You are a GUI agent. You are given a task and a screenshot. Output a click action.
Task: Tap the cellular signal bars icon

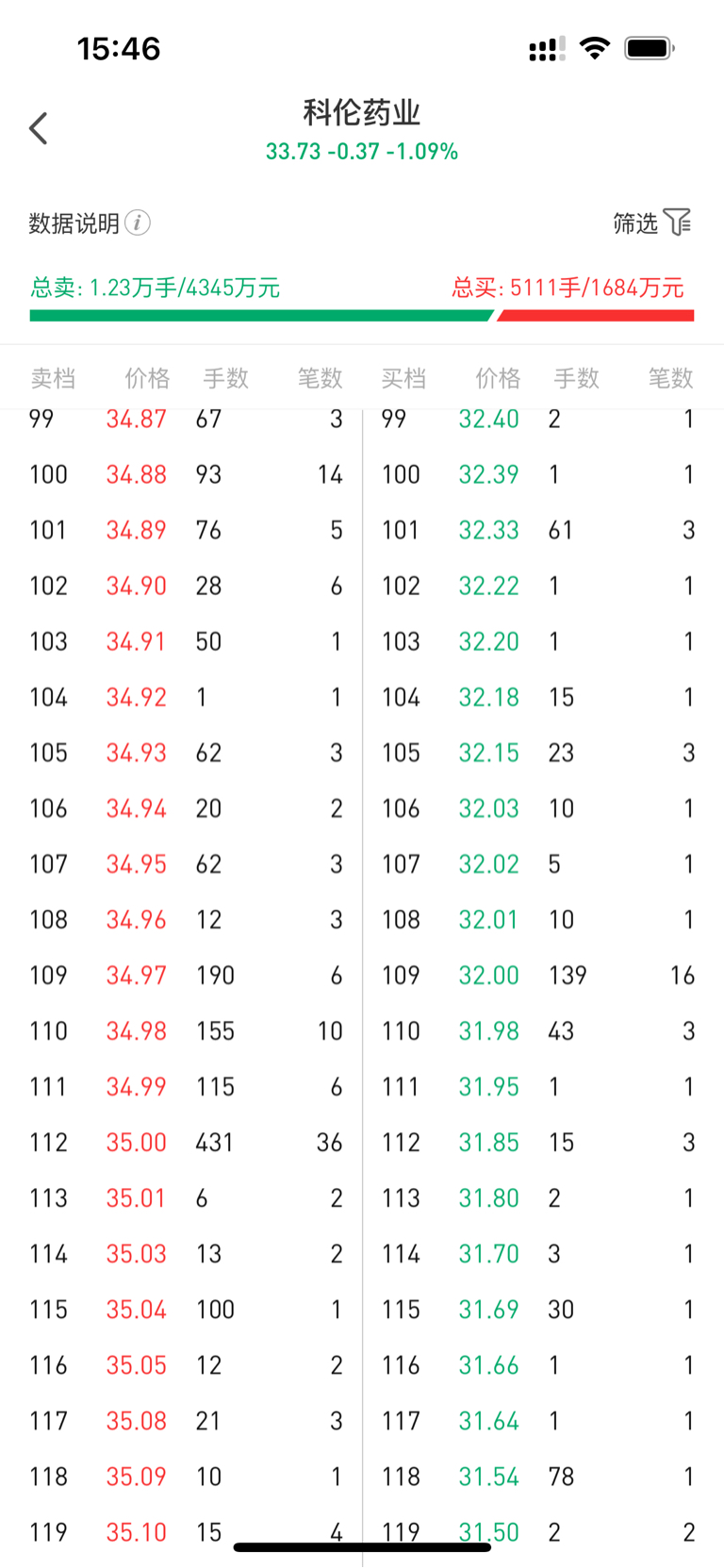[x=547, y=49]
